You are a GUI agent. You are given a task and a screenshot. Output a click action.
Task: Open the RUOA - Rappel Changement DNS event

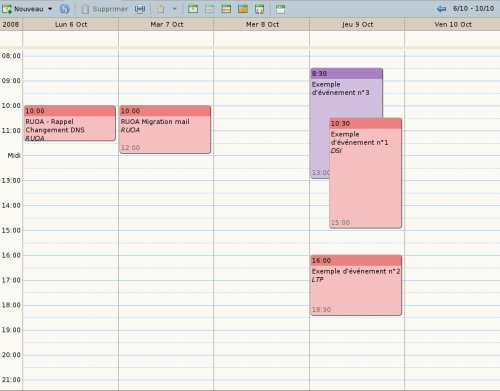click(70, 123)
